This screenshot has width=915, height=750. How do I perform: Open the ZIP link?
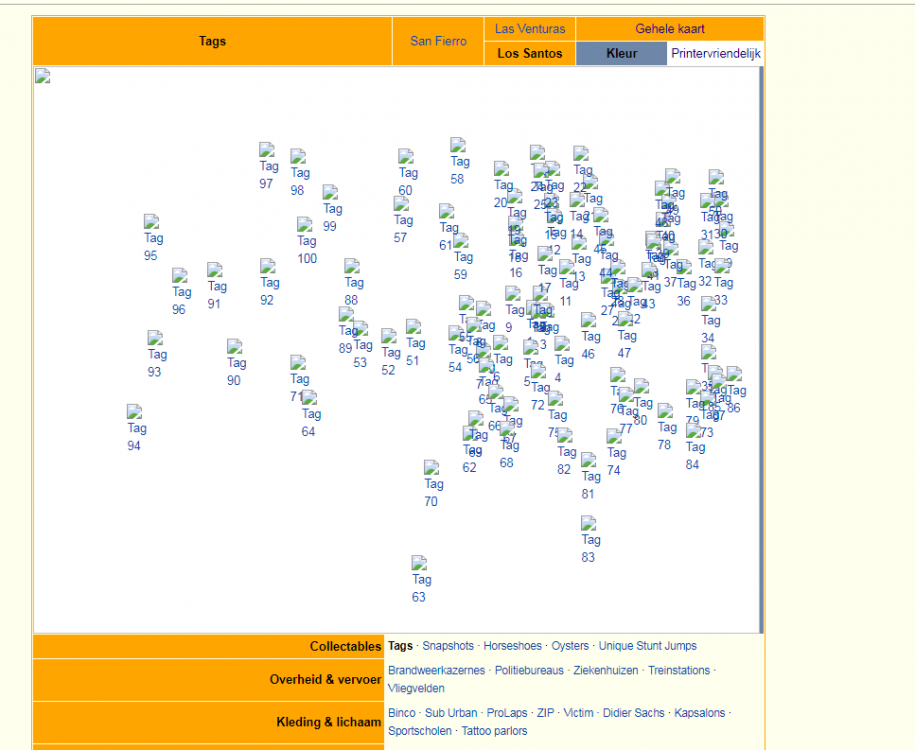pyautogui.click(x=546, y=713)
